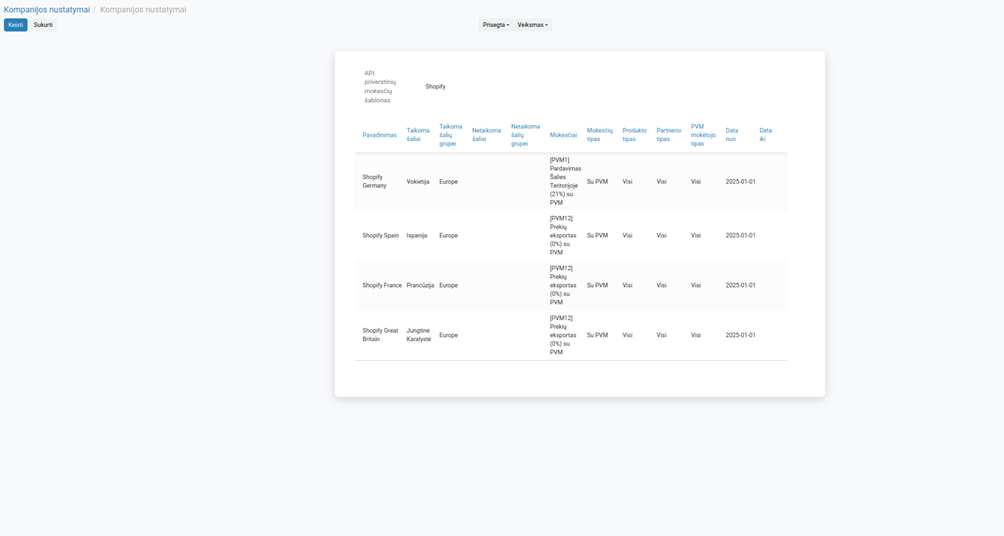The height and width of the screenshot is (536, 1004).
Task: Sort by Netaikoma šalių grupei column
Action: pyautogui.click(x=526, y=135)
